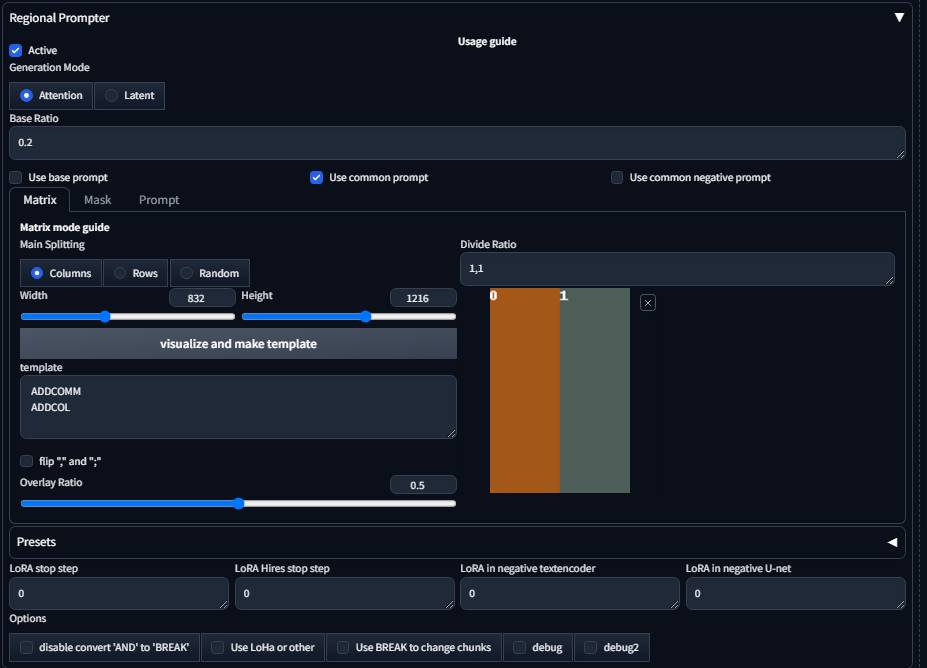This screenshot has height=668, width=927.
Task: Open the Matrix mode guide link
Action: 65,227
